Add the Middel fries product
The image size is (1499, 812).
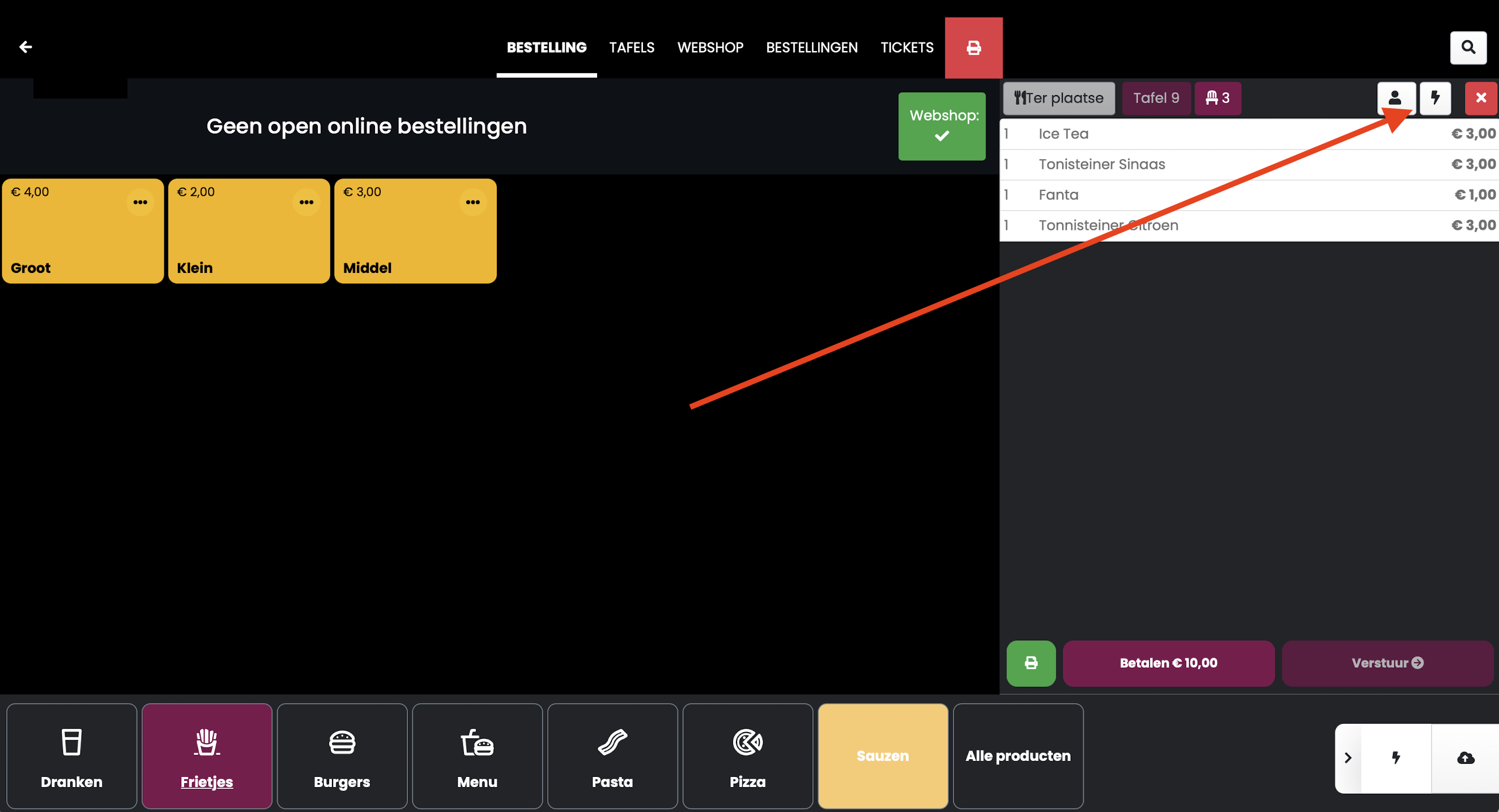(415, 231)
